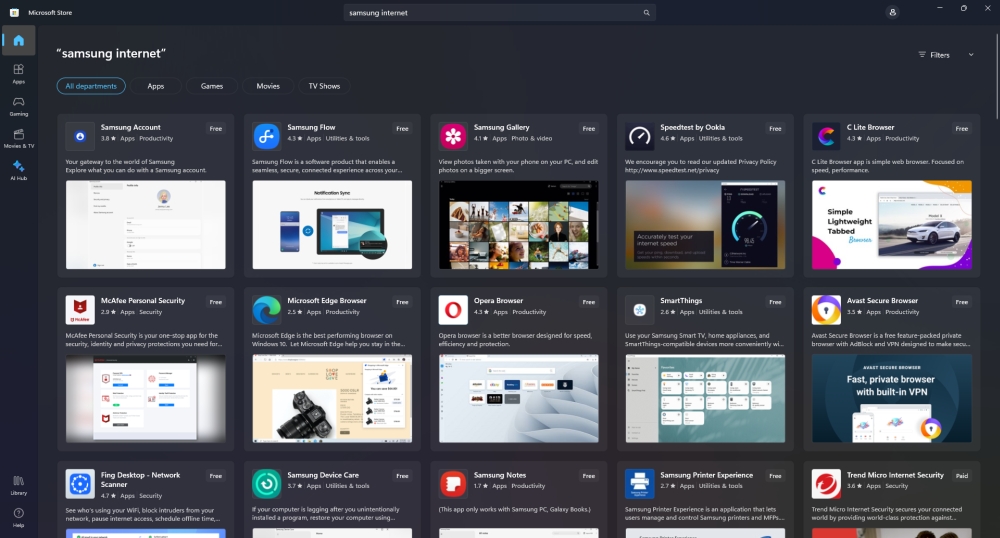The height and width of the screenshot is (538, 1000).
Task: Open the Microsoft Edge Browser title text
Action: (327, 301)
